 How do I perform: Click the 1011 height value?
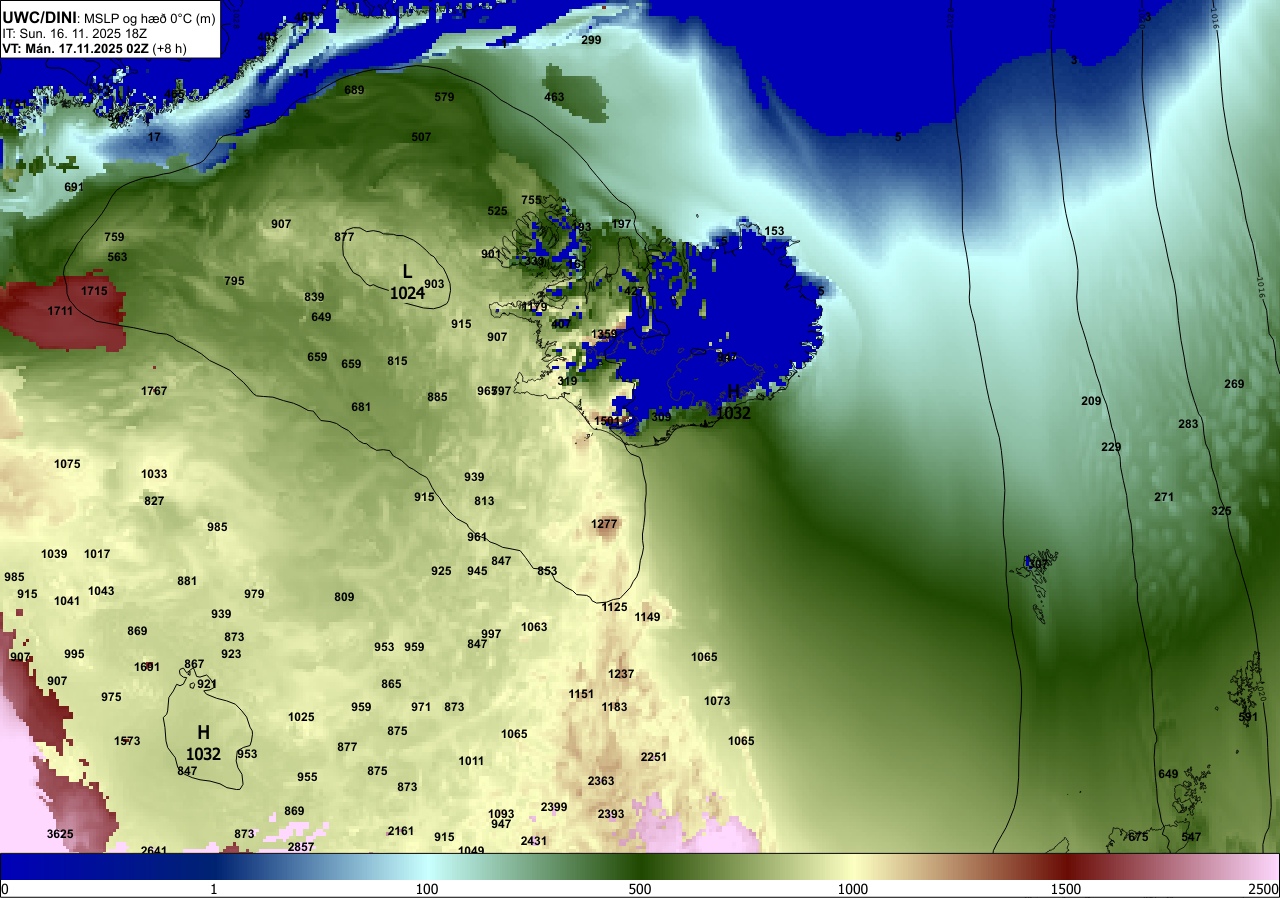tap(471, 761)
